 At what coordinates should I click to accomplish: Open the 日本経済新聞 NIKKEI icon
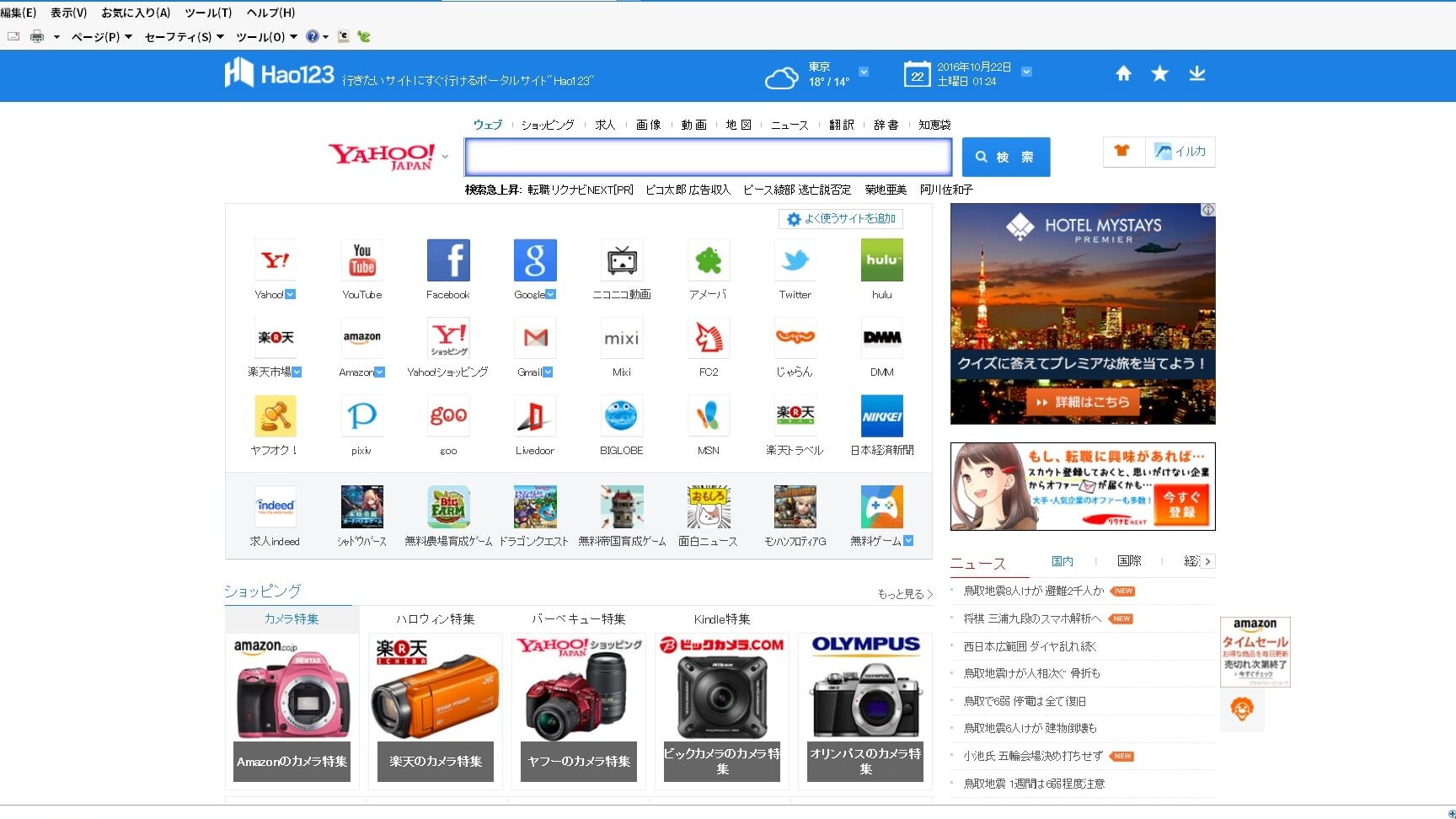click(x=882, y=416)
